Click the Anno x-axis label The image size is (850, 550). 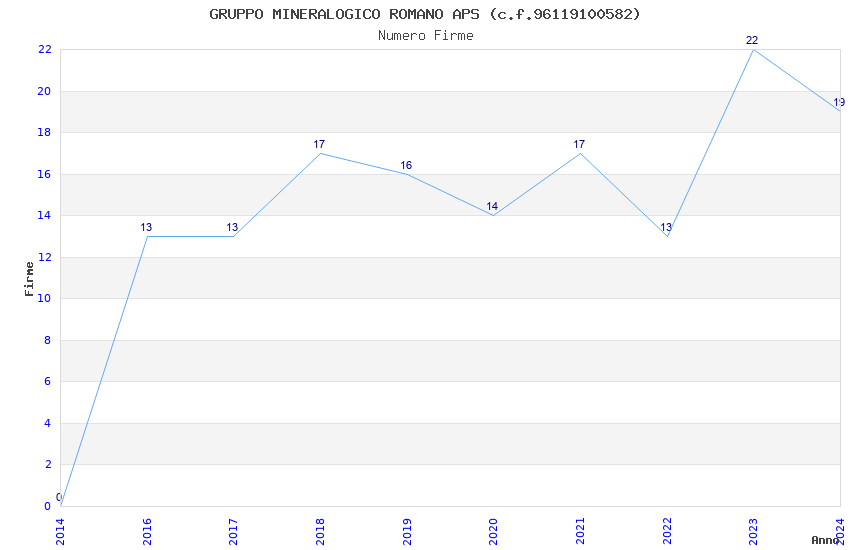[825, 540]
